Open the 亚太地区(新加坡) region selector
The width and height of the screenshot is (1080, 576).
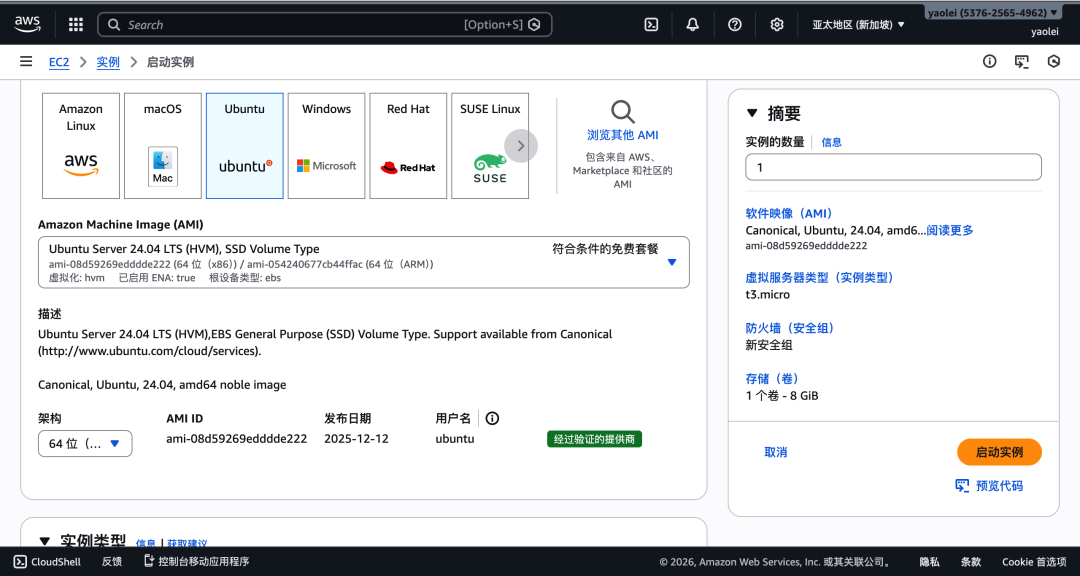coord(857,24)
